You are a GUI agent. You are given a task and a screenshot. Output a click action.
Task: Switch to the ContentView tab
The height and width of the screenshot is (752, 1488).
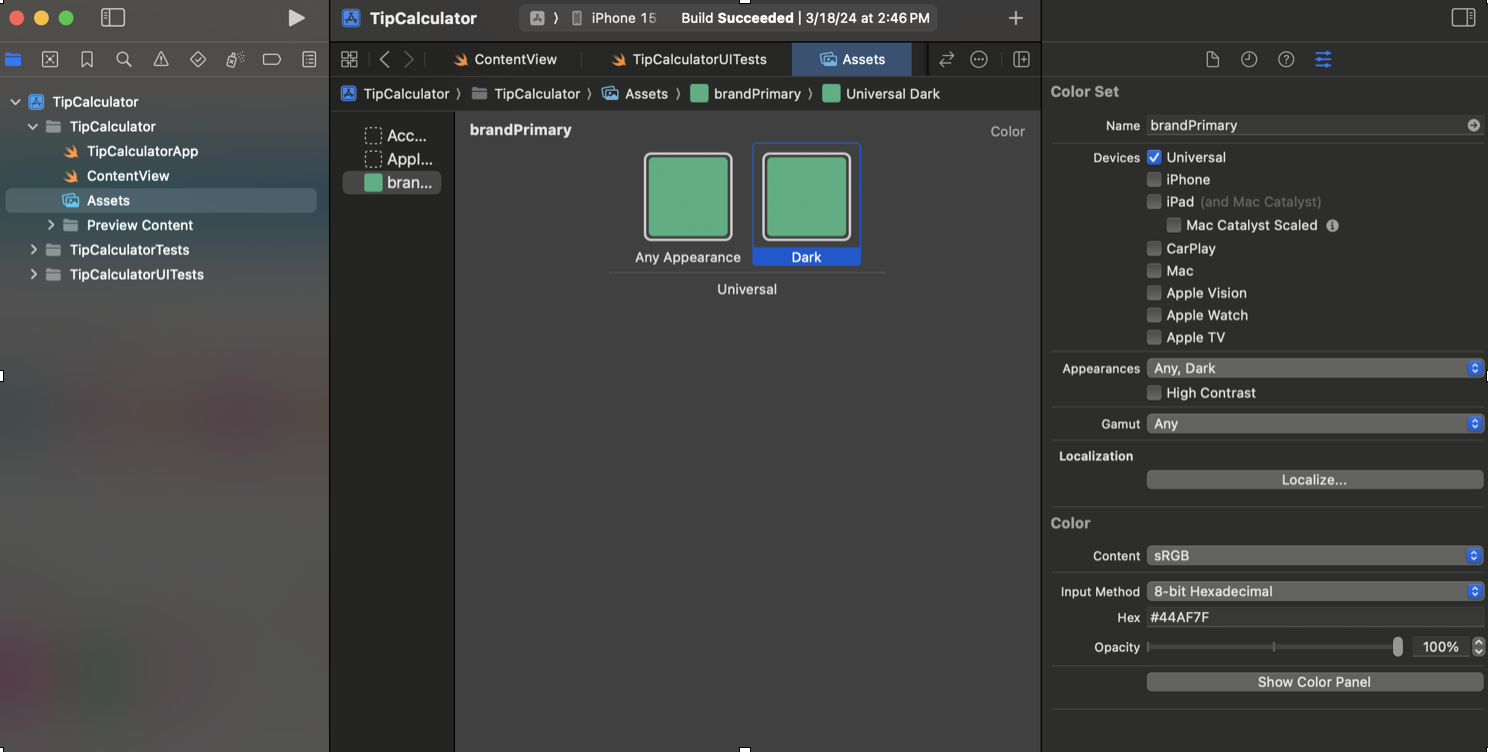pos(505,59)
